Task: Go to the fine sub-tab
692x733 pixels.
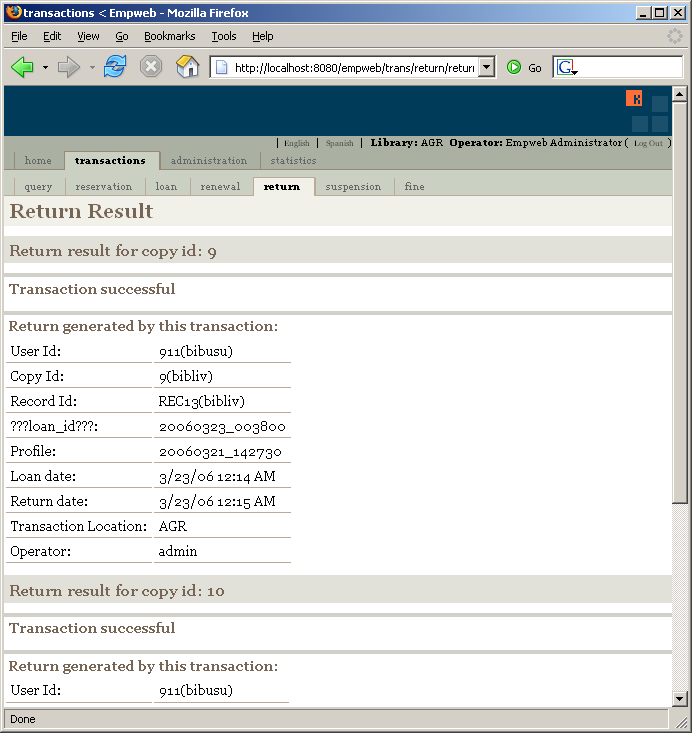Action: coord(414,187)
